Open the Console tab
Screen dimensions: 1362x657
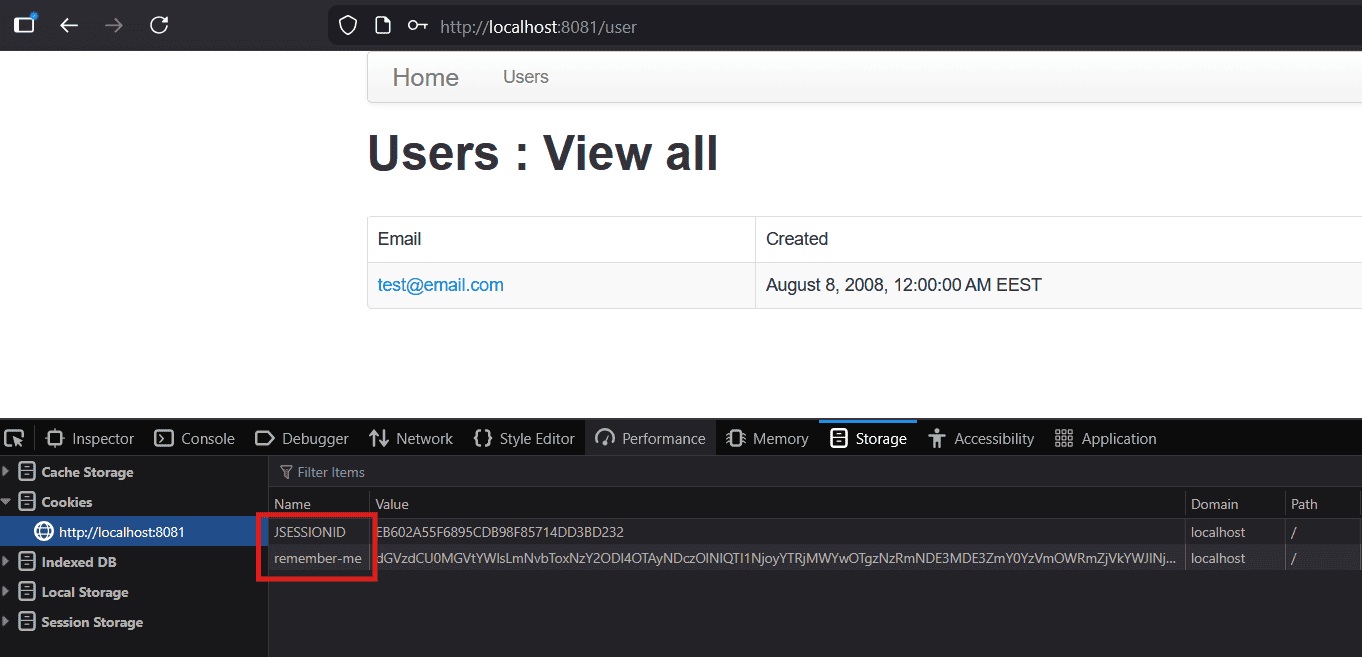pos(195,438)
